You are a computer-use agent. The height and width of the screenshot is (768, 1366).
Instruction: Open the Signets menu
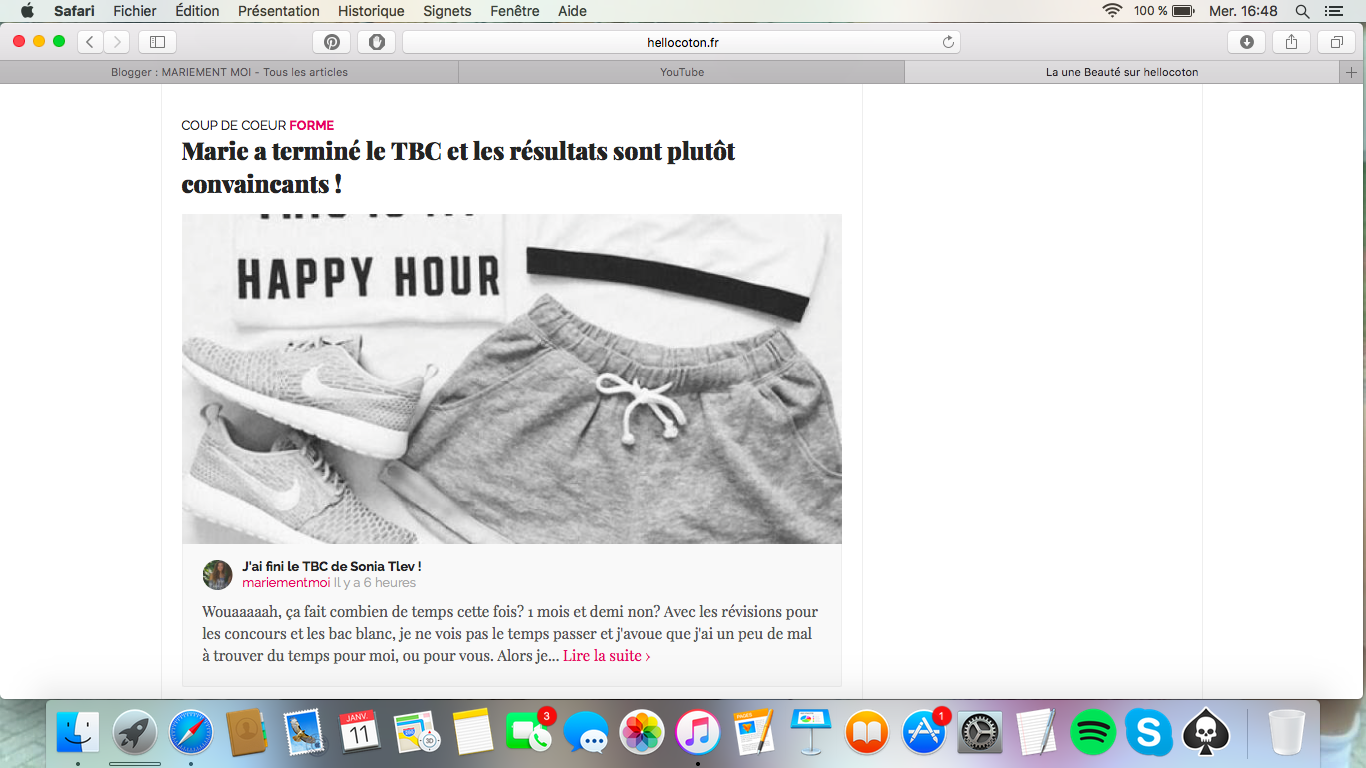click(x=447, y=11)
